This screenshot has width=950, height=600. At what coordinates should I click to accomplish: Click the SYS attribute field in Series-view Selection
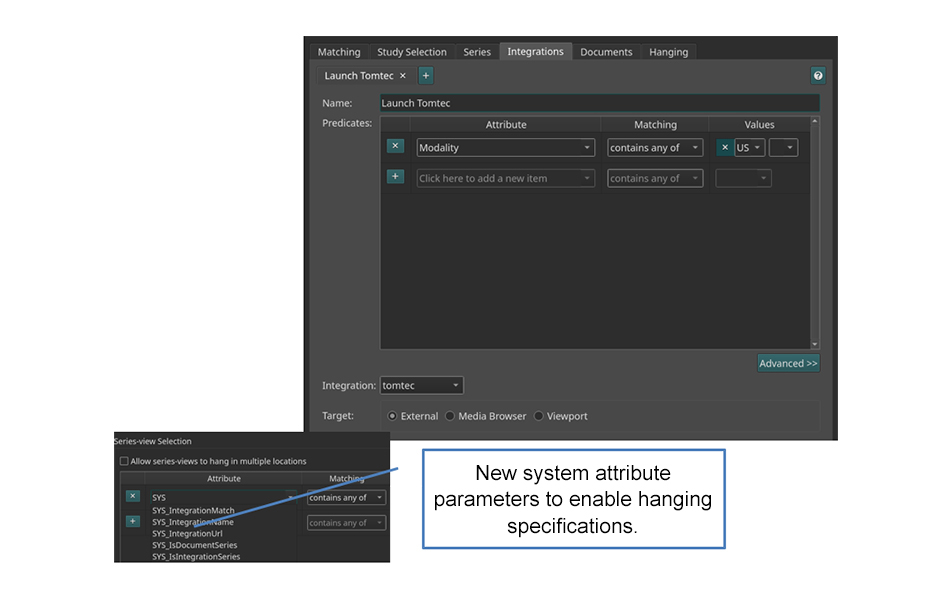tap(223, 497)
